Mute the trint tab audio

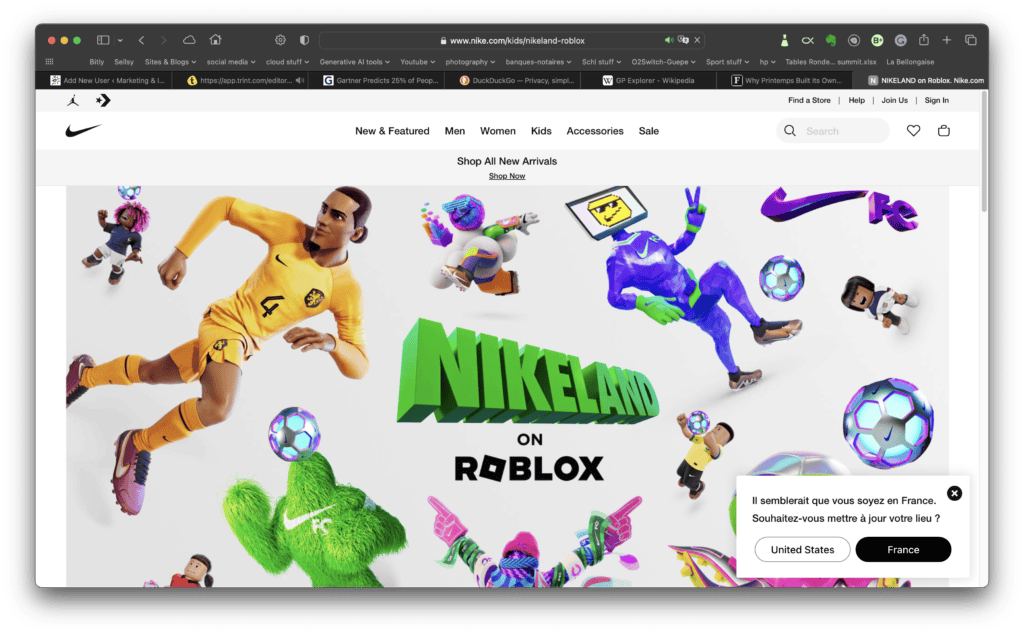point(299,80)
